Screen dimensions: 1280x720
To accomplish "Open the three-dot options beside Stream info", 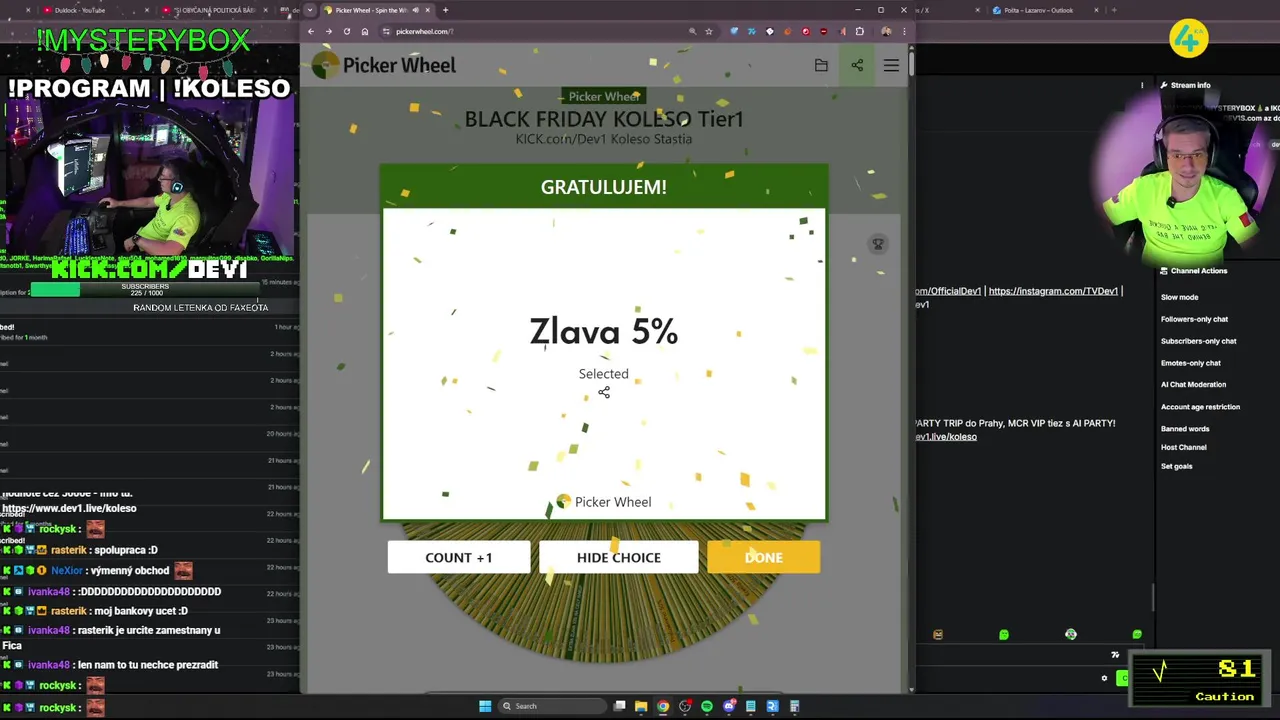I will click(1142, 85).
